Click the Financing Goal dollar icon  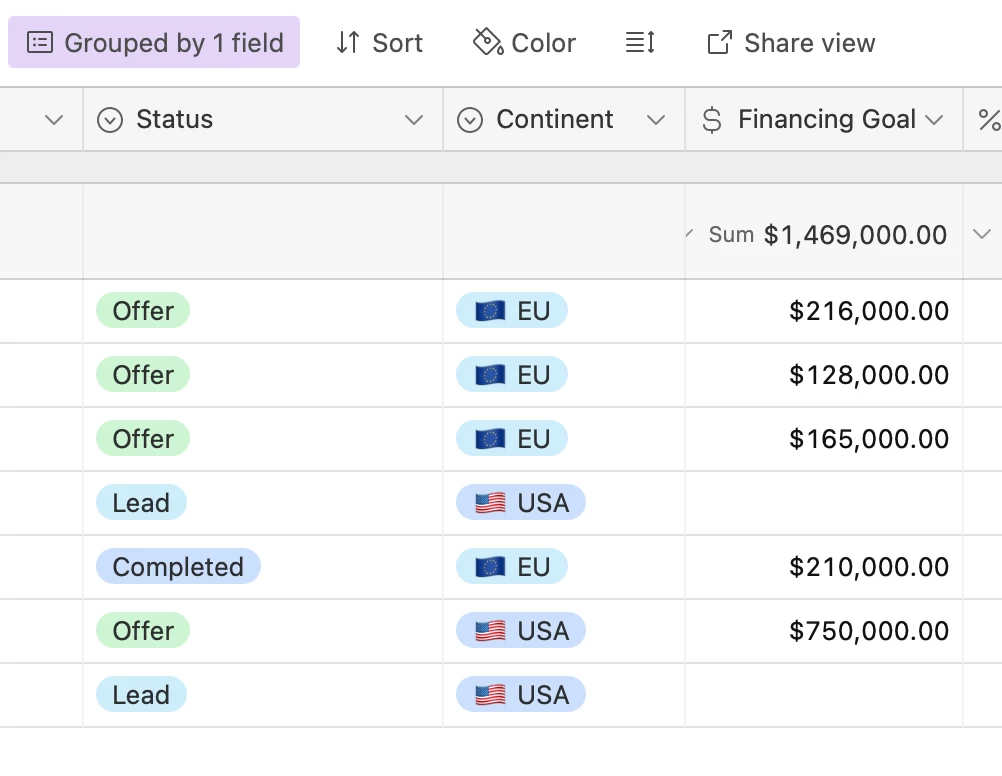[x=712, y=120]
